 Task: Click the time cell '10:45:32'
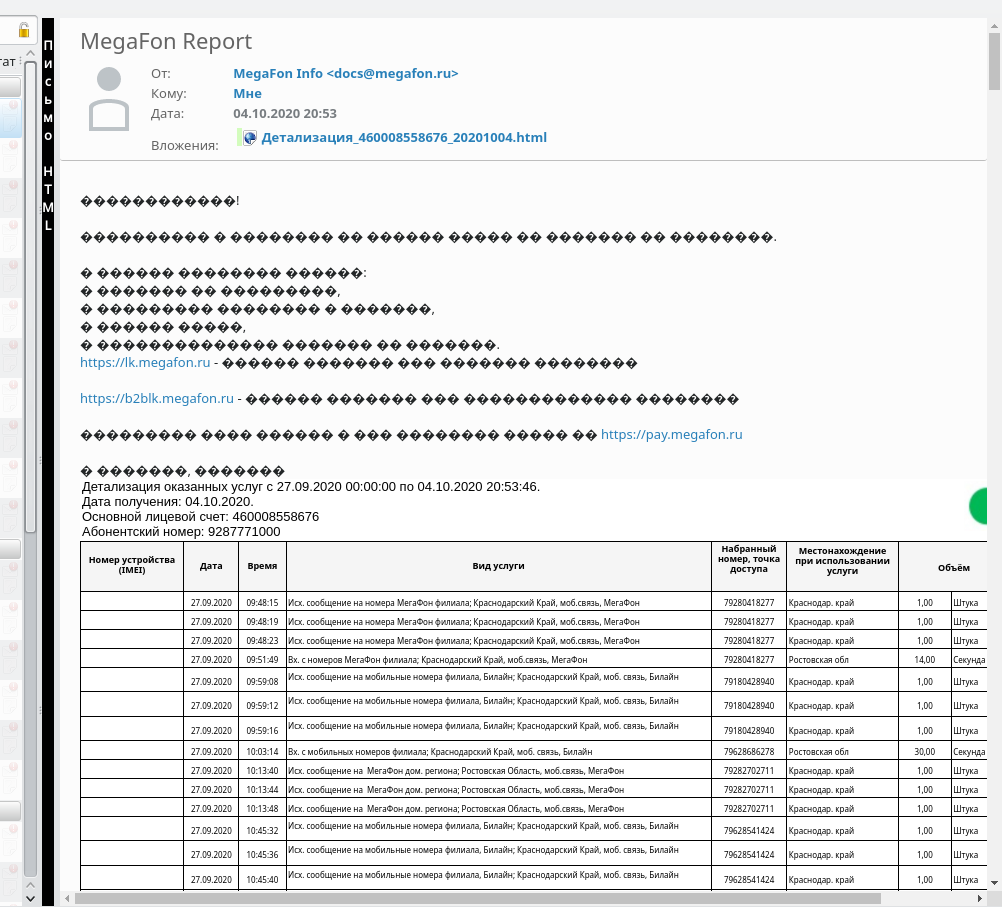coord(262,830)
